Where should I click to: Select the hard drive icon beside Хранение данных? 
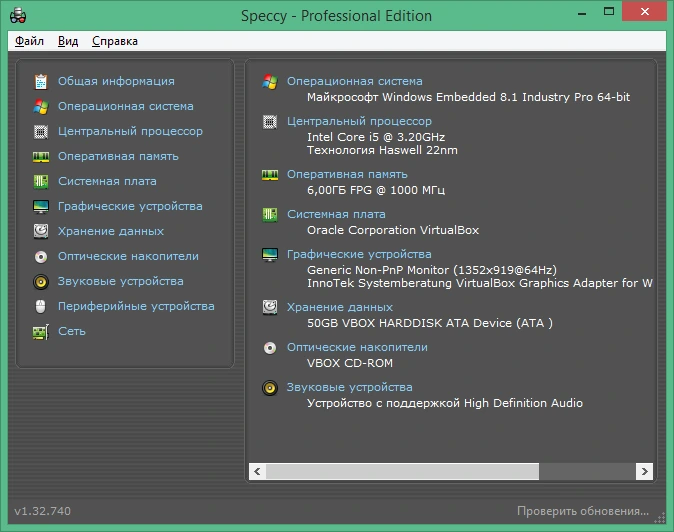tap(41, 231)
